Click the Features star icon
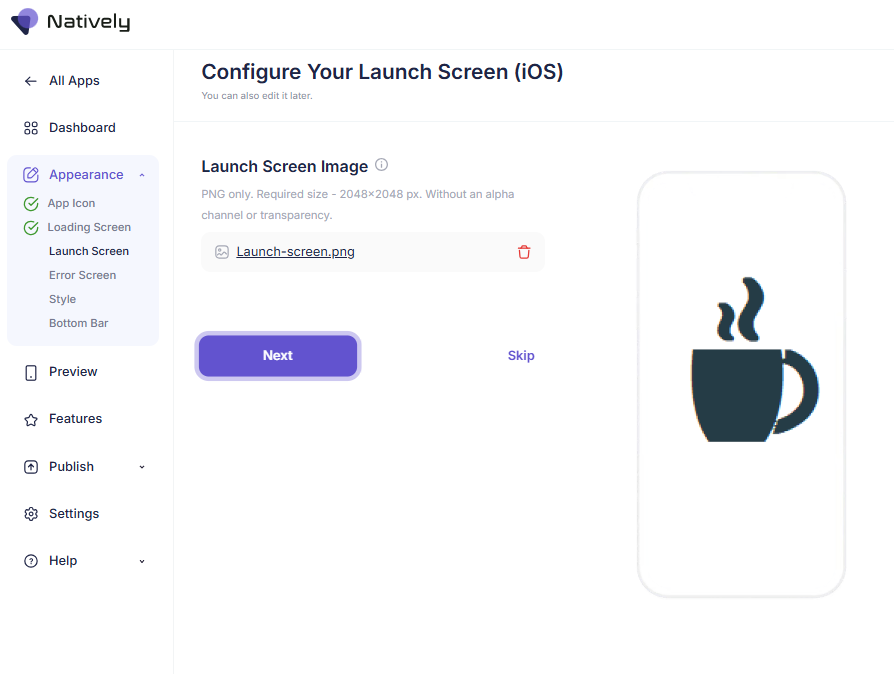Screen dimensions: 894x674 pos(31,419)
